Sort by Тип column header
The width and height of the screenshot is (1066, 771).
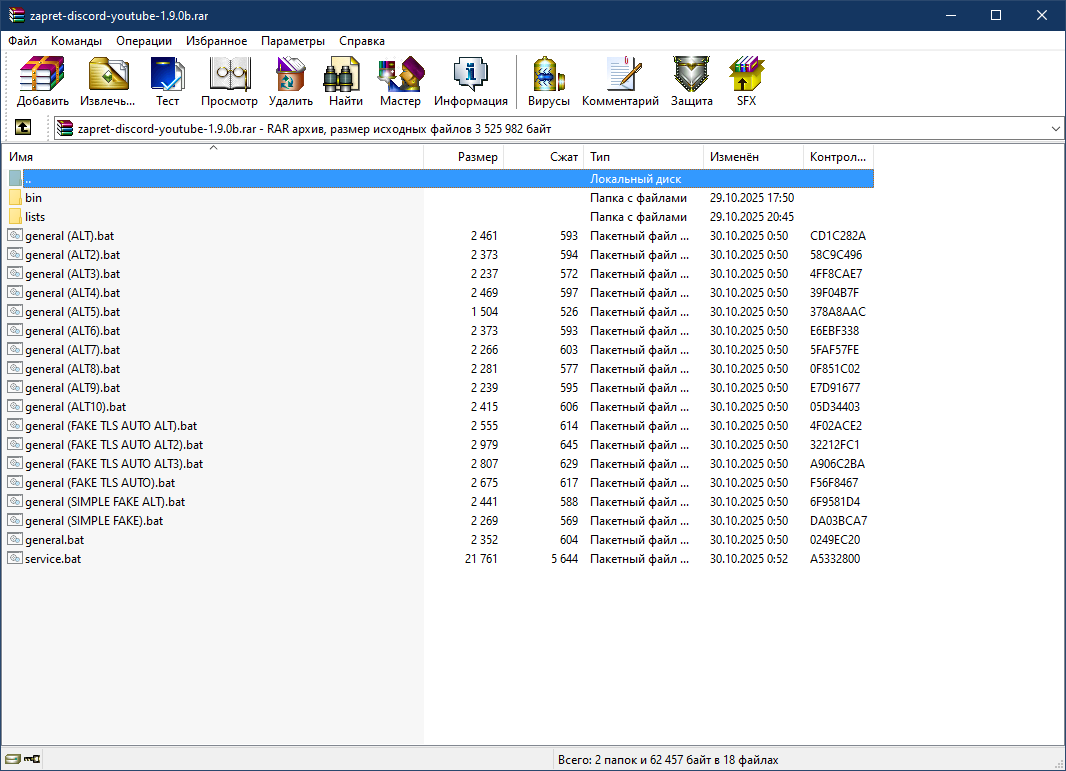pyautogui.click(x=643, y=156)
